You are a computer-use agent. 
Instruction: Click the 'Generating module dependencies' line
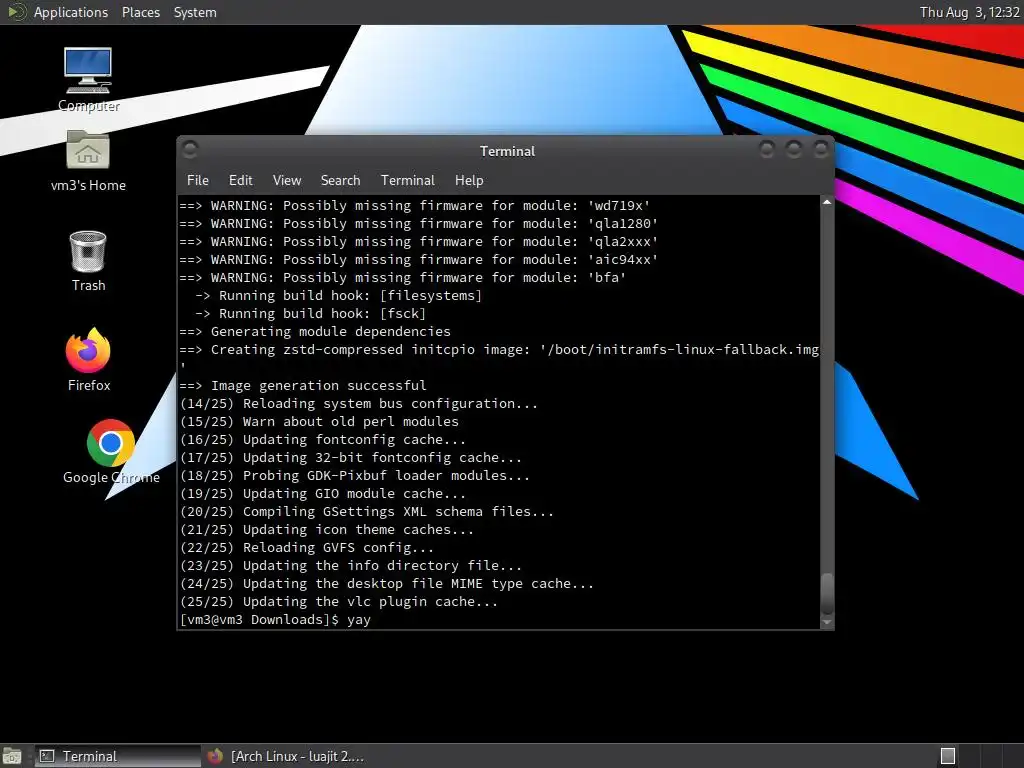point(315,331)
